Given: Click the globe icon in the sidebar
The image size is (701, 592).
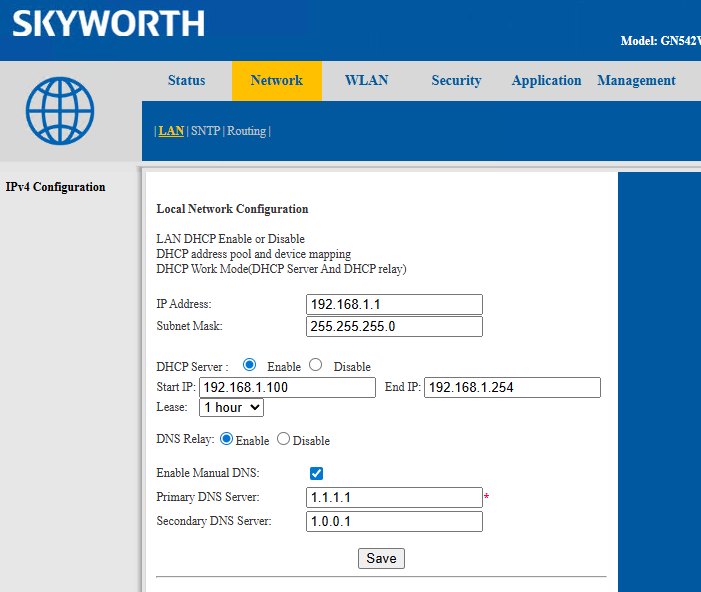Looking at the screenshot, I should pyautogui.click(x=60, y=111).
